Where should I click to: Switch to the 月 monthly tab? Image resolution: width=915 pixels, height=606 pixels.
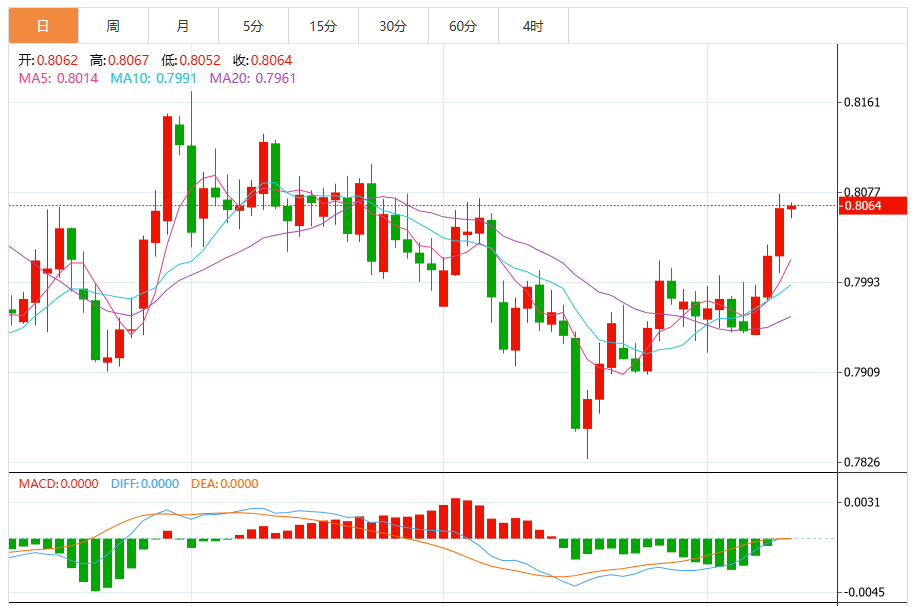point(183,26)
